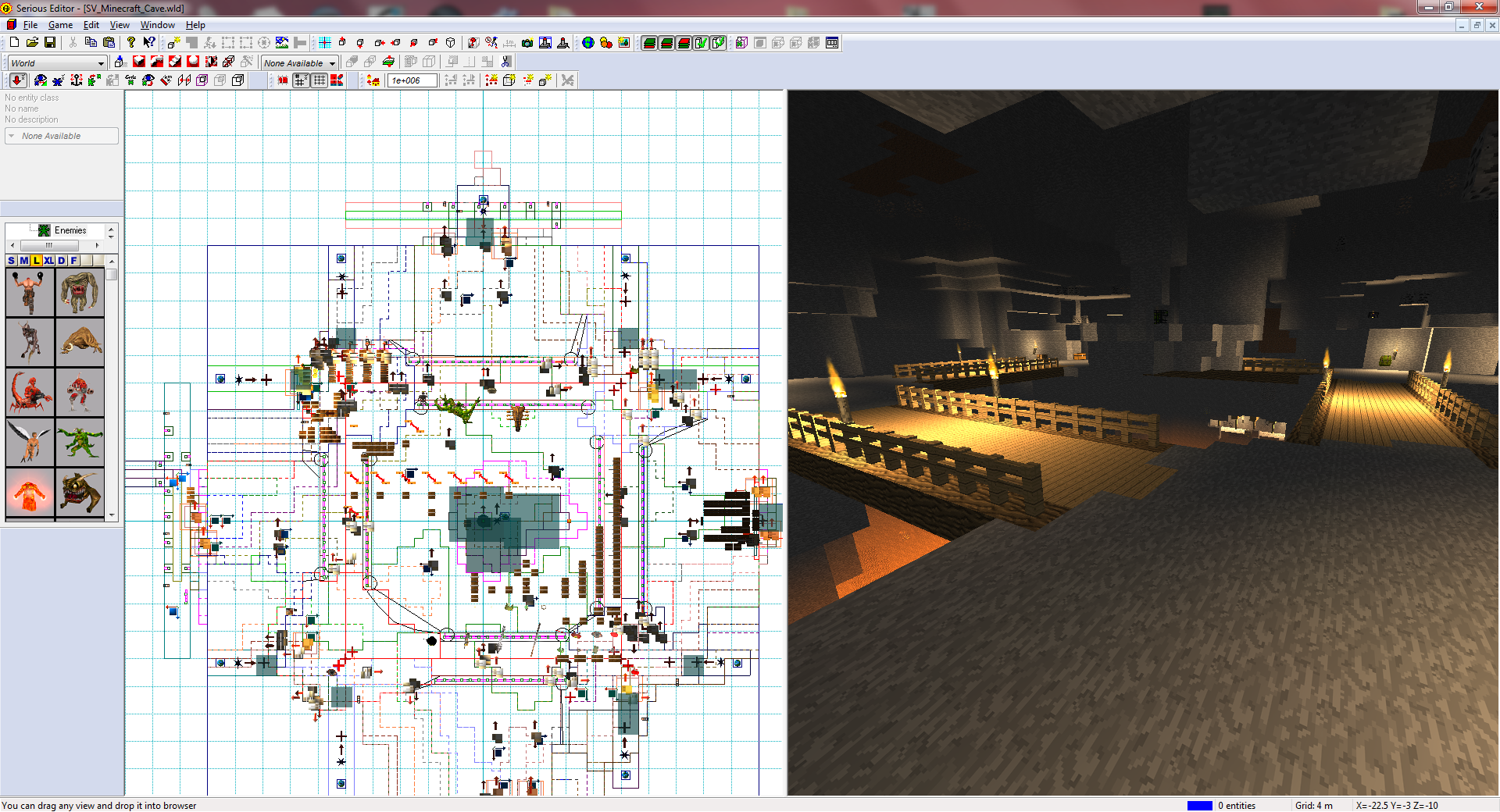
Task: Select the M size filter button
Action: (24, 261)
